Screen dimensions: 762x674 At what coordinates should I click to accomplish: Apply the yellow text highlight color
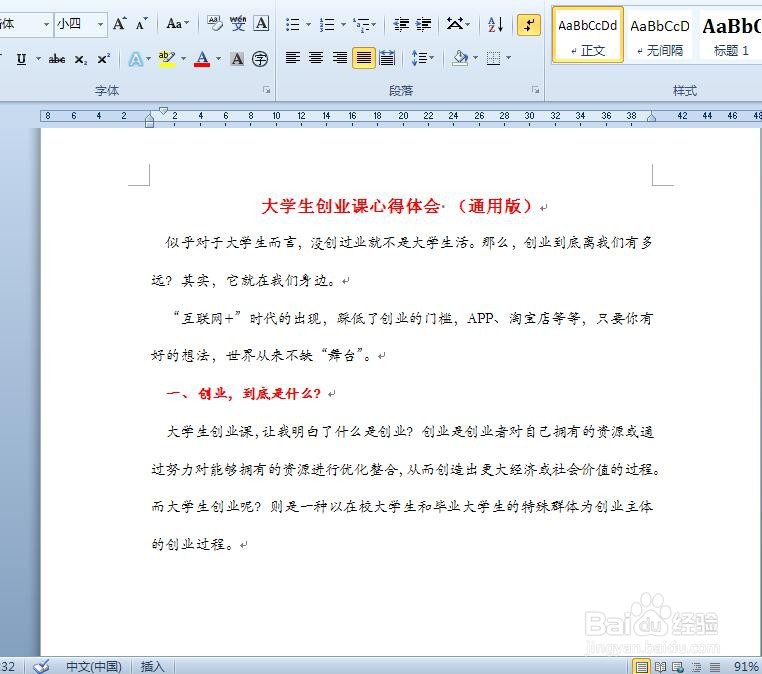(167, 59)
